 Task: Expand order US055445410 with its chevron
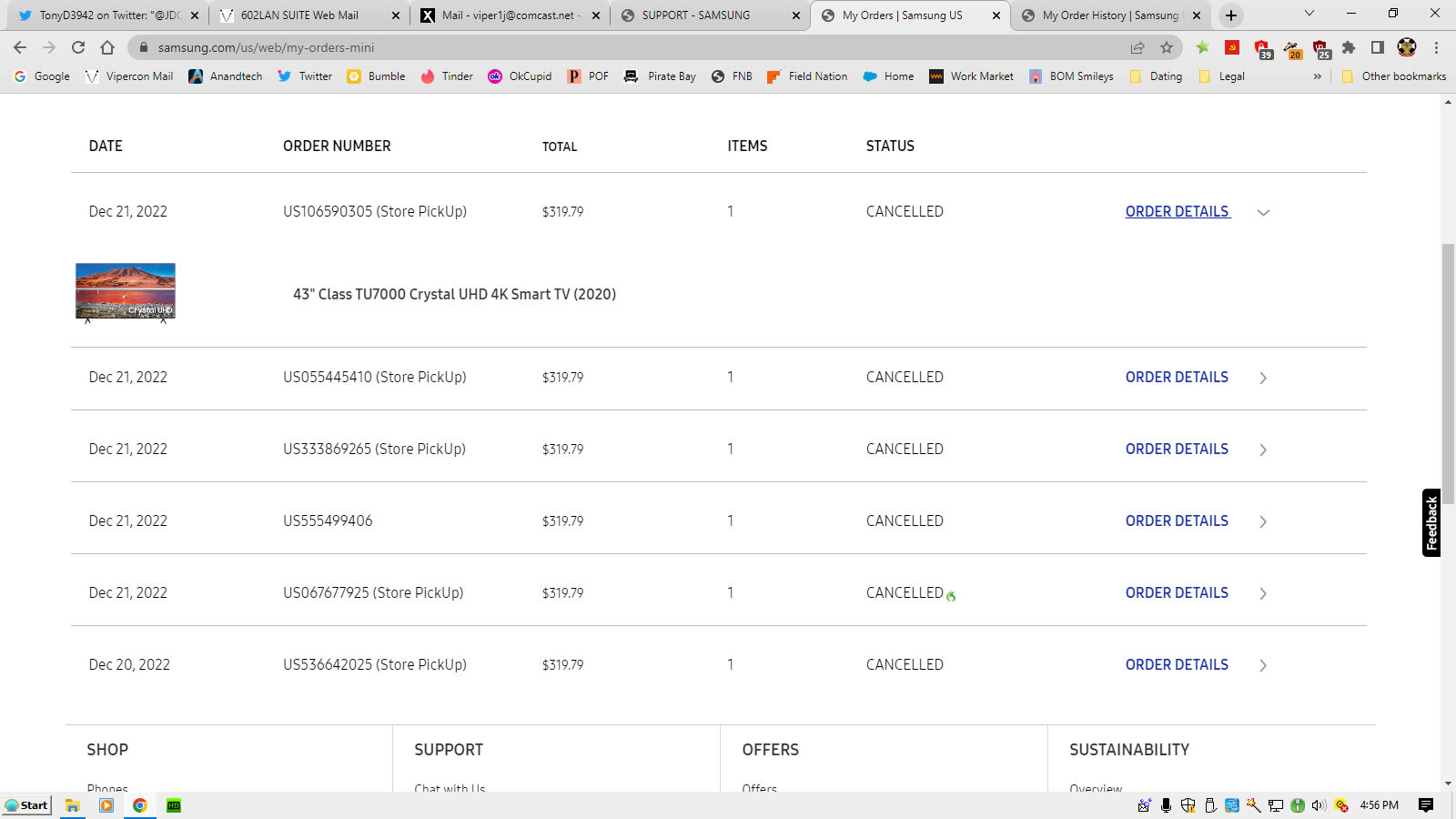tap(1263, 378)
